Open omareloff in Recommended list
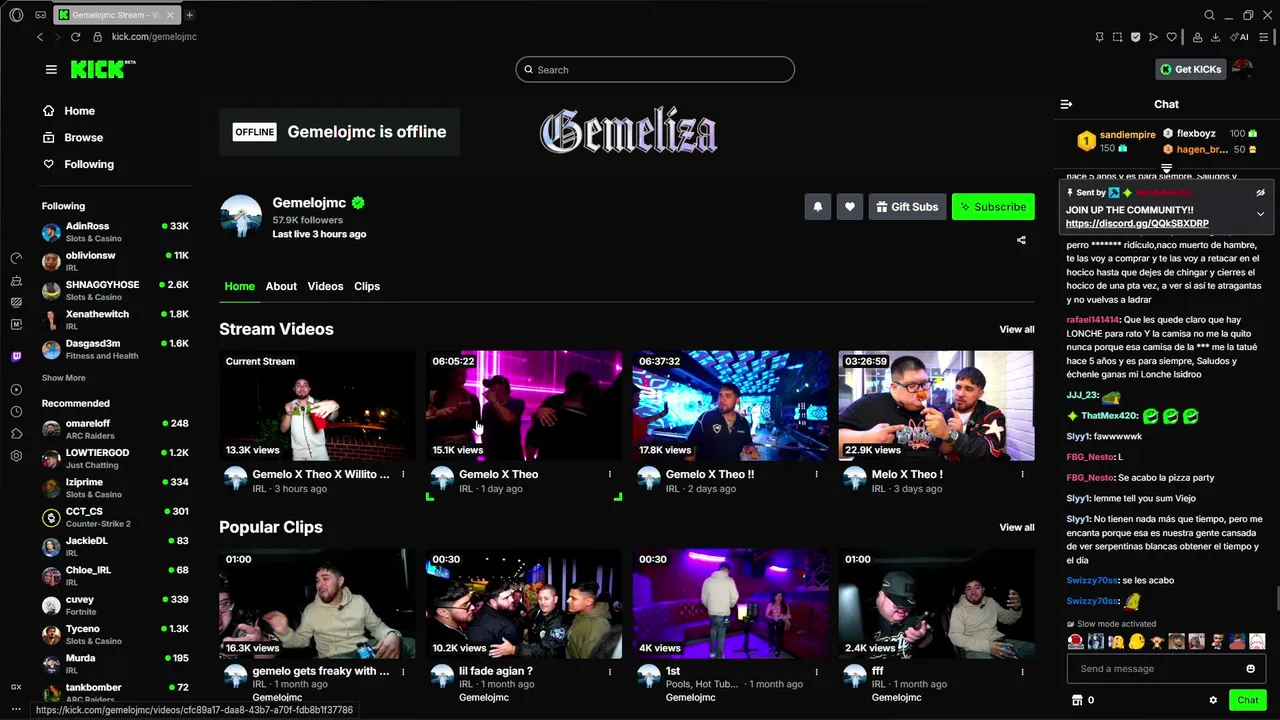 [x=115, y=429]
